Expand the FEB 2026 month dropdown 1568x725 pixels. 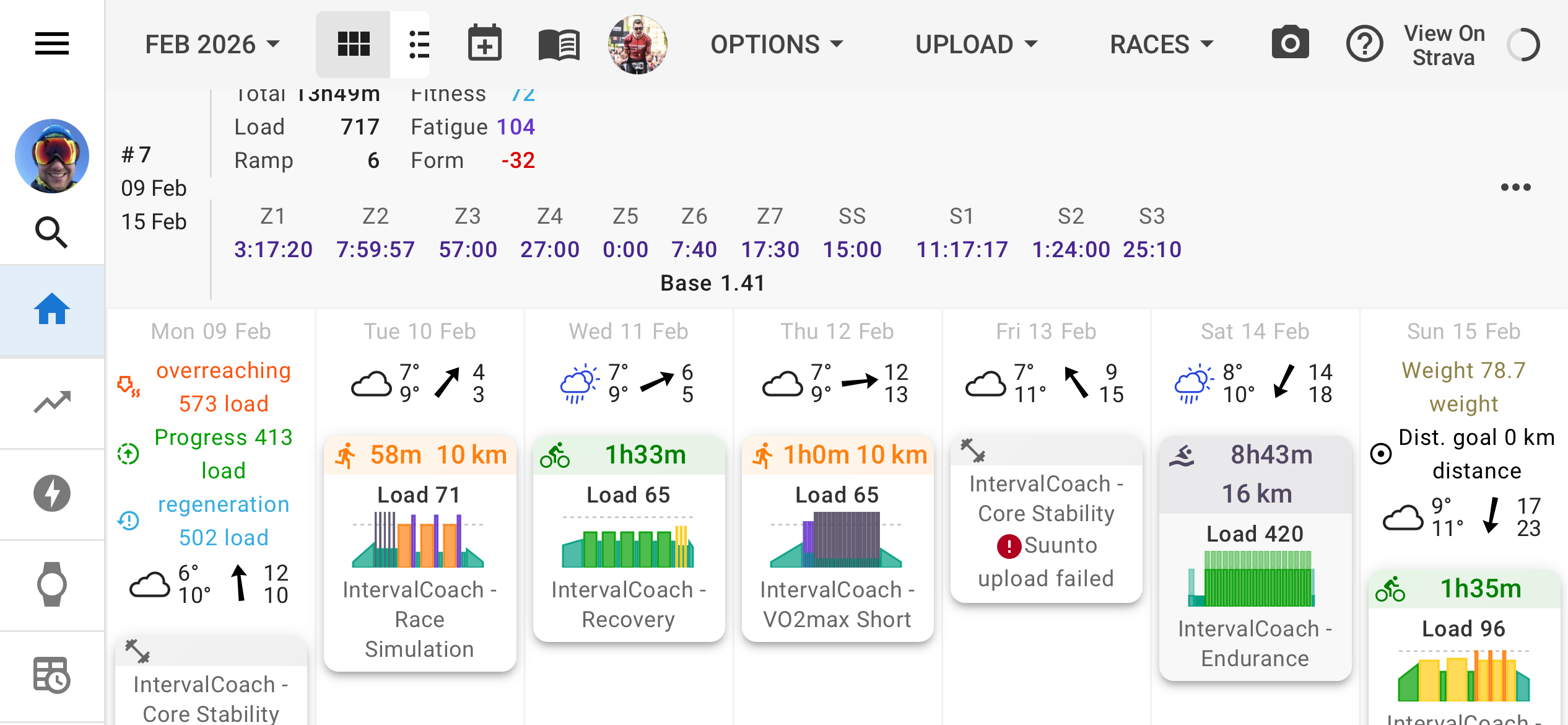212,44
